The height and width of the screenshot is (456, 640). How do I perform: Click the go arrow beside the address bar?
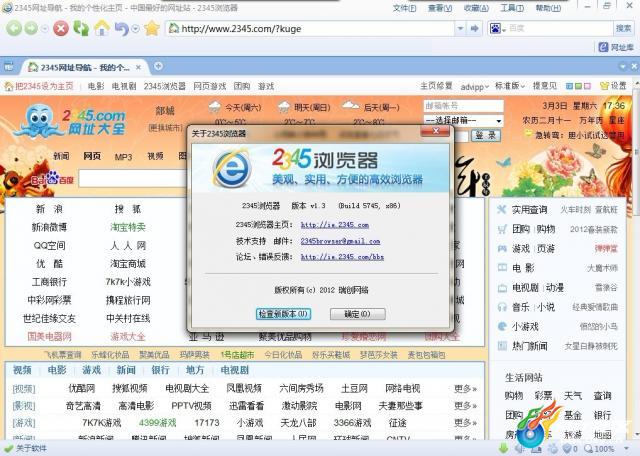(474, 28)
